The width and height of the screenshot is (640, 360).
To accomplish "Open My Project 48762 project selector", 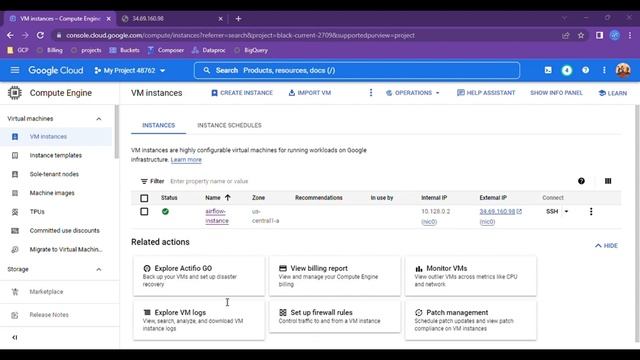I will pyautogui.click(x=129, y=70).
